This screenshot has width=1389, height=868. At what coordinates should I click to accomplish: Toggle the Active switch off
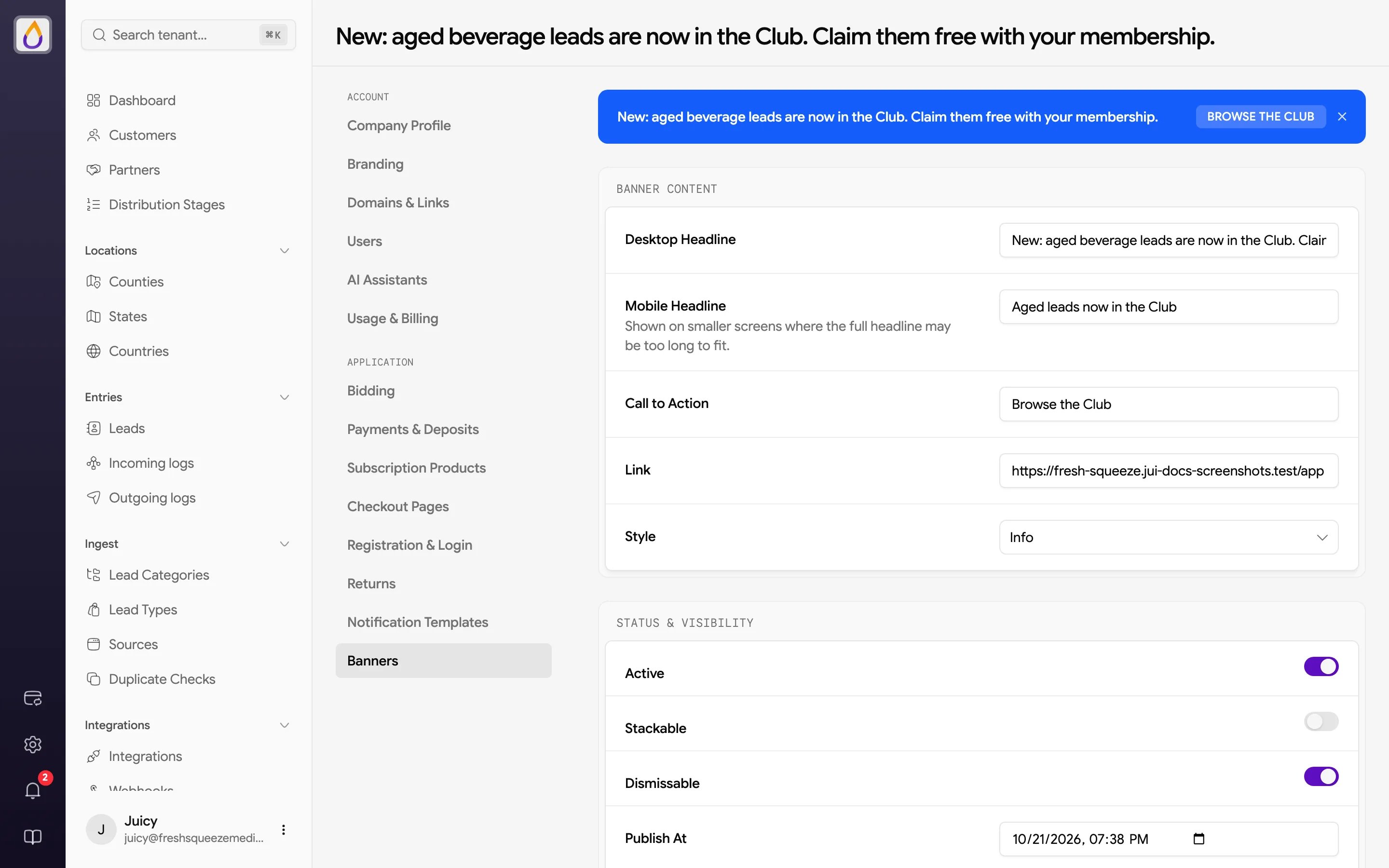point(1321,666)
